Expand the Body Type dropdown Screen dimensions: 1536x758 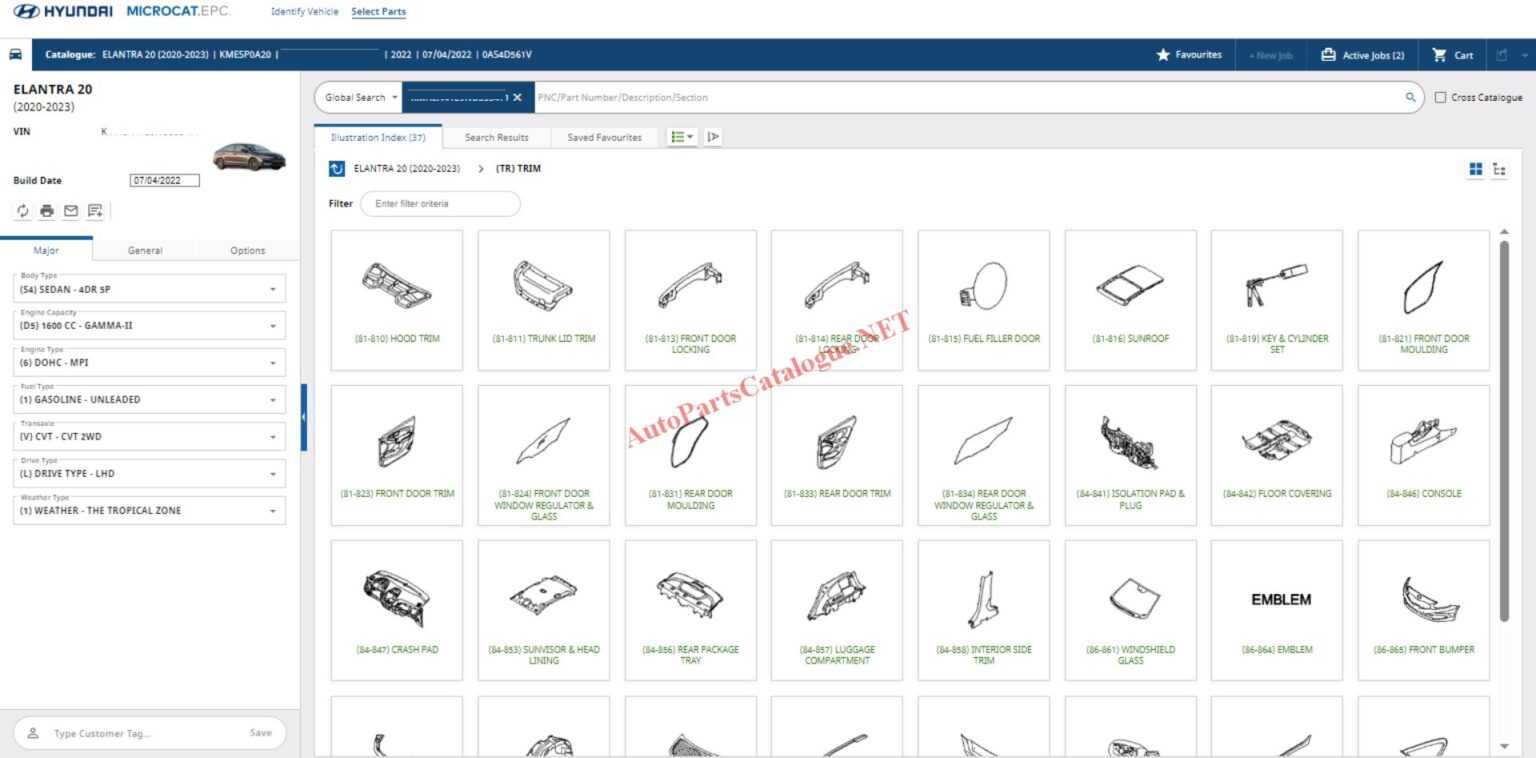(x=272, y=290)
